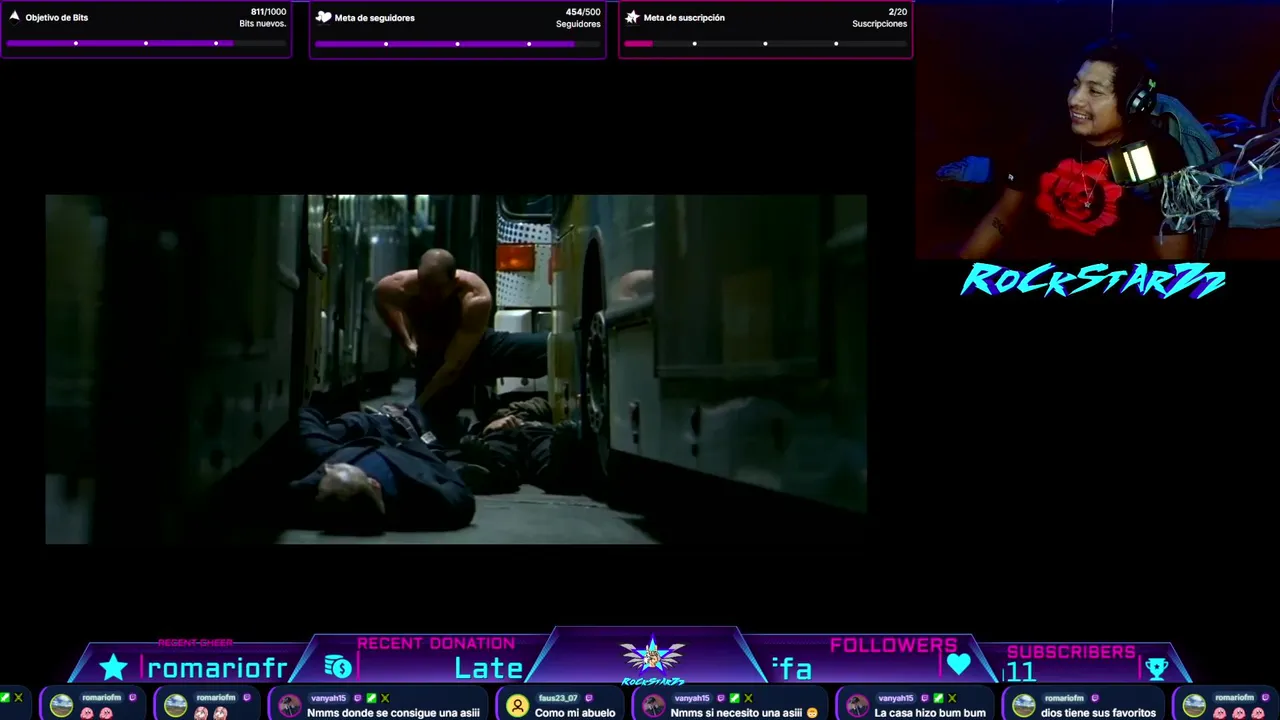Screen dimensions: 1280x720
Task: Click the avatar beside 'Nmms donde se consigue una asiii'
Action: pos(290,706)
